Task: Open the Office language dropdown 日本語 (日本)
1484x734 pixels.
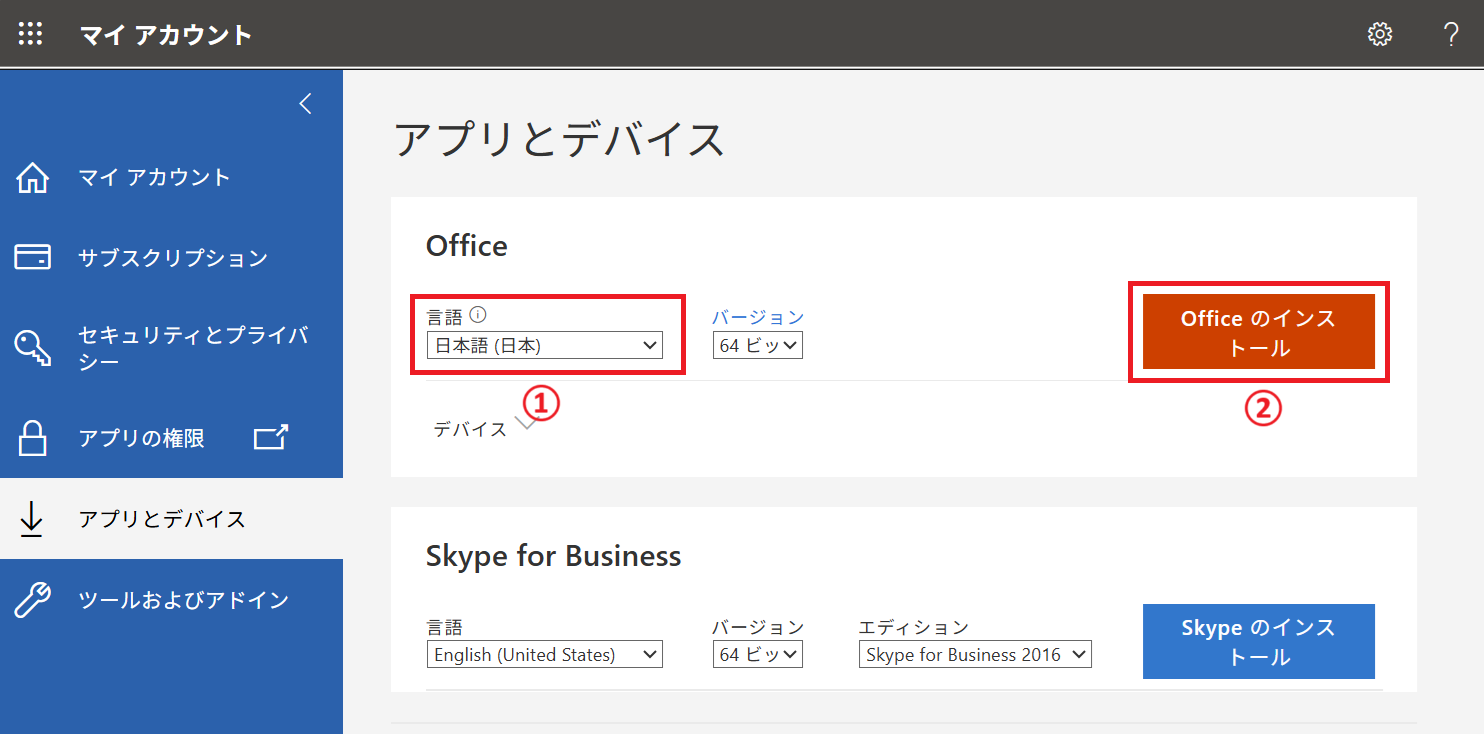Action: point(545,346)
